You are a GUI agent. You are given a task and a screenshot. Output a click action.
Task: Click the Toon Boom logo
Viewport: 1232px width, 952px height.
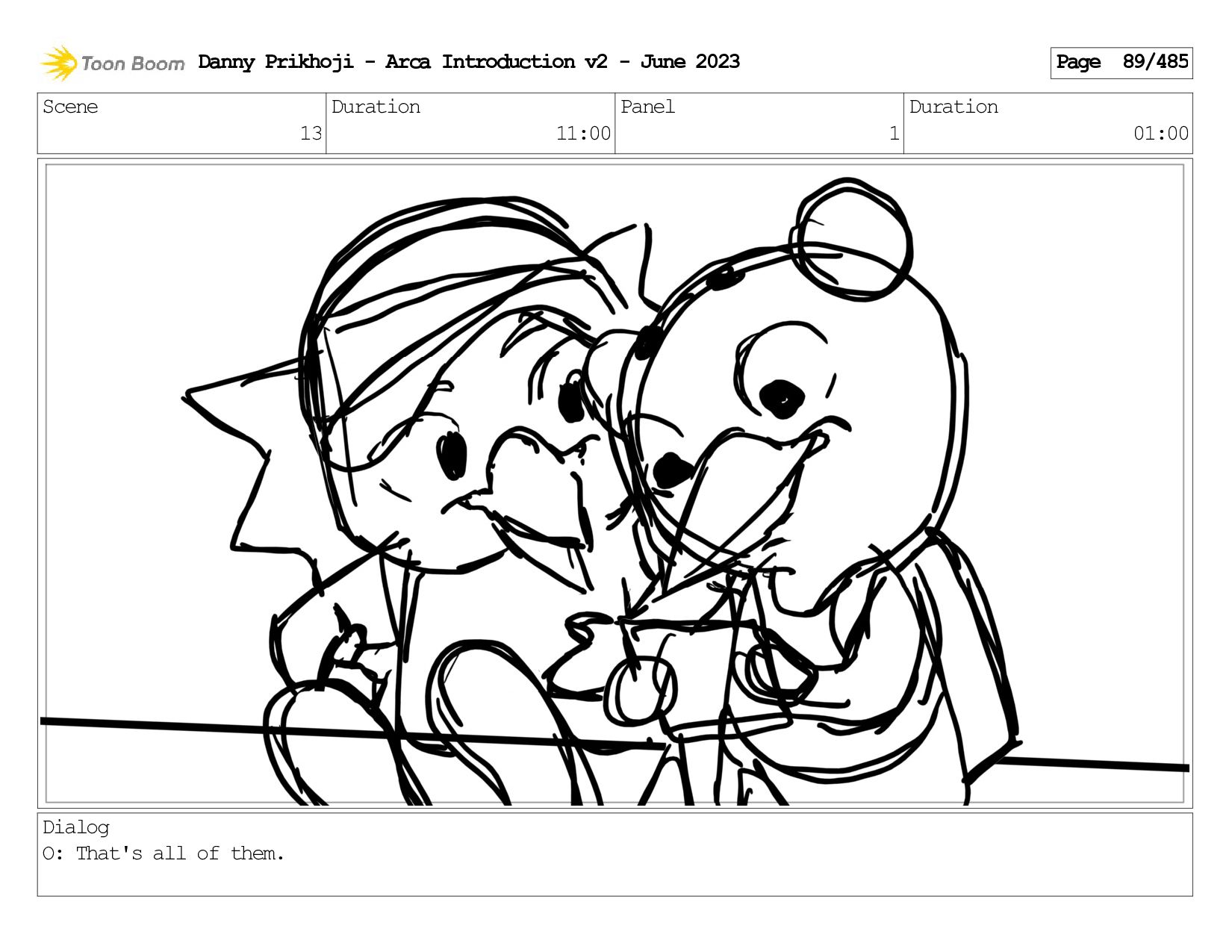point(112,63)
